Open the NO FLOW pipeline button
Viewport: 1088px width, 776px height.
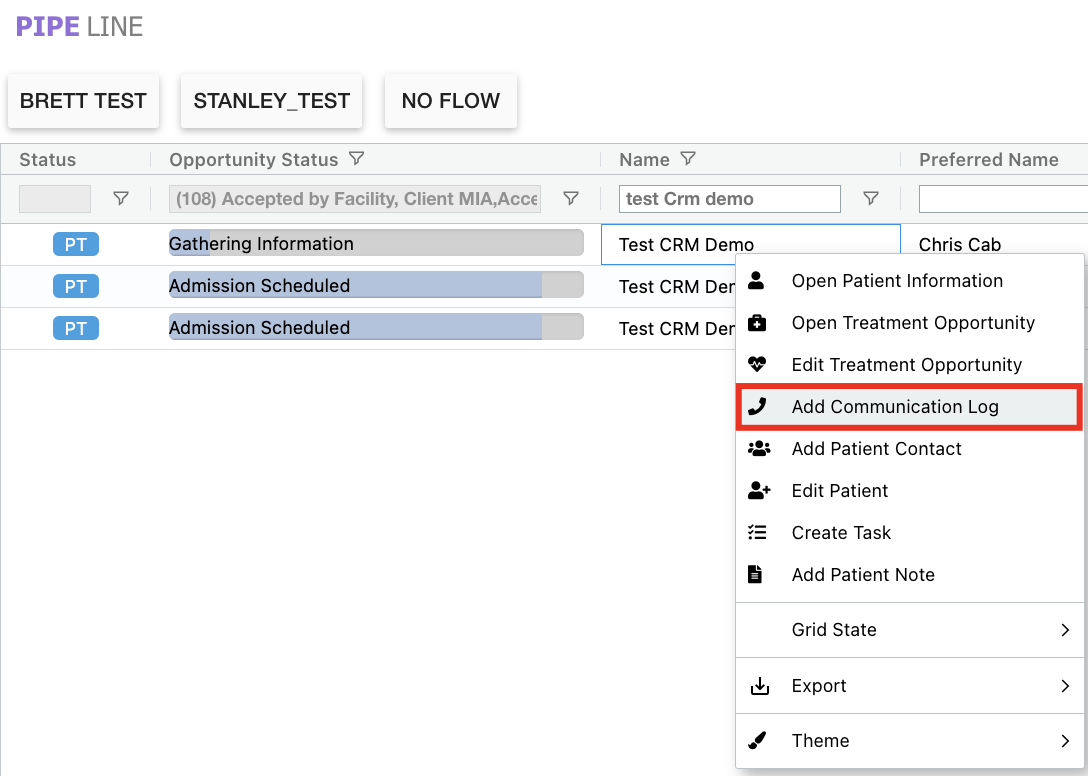(x=450, y=101)
